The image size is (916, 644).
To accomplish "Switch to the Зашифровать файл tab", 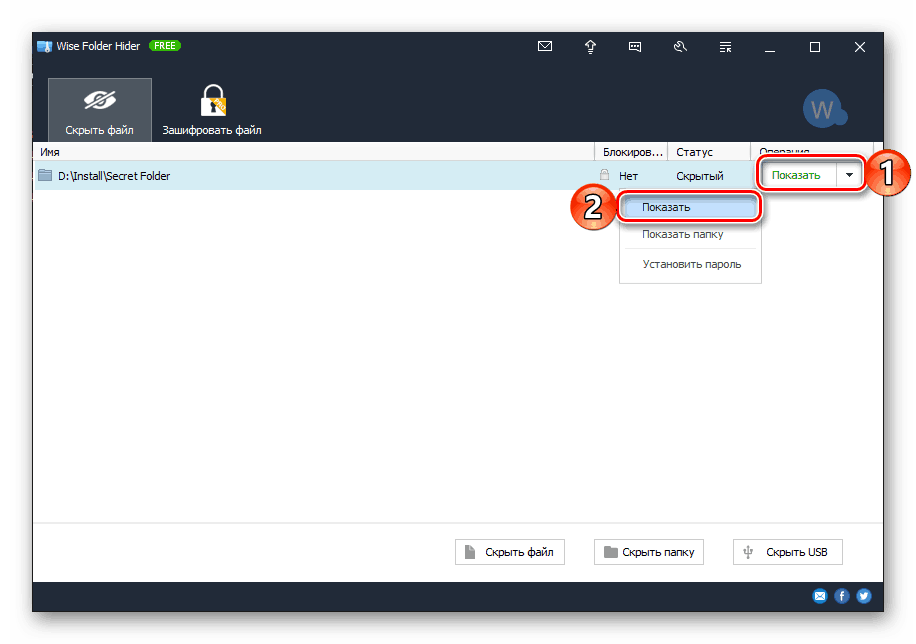I will tap(211, 108).
